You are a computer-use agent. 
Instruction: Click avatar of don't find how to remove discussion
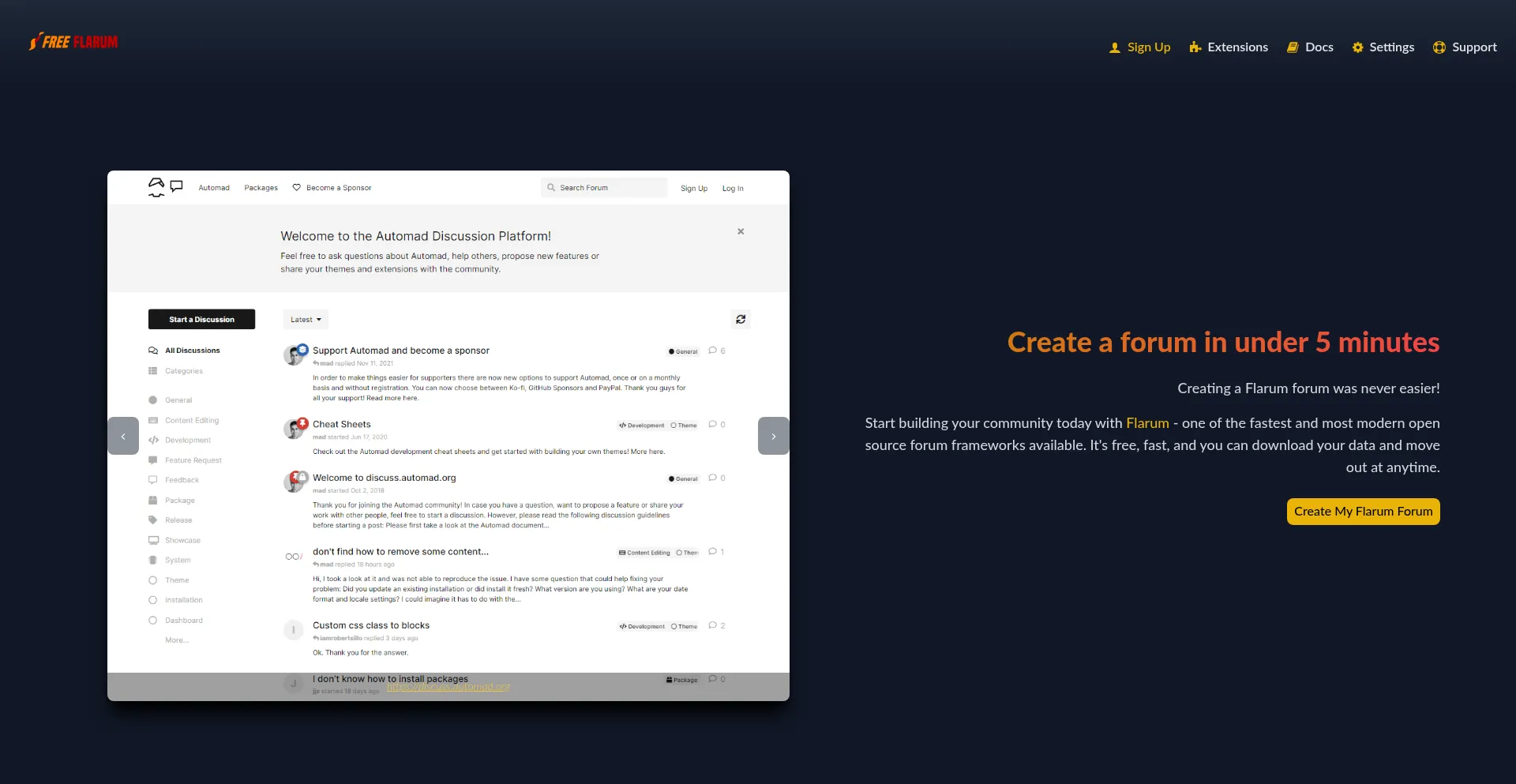[294, 557]
